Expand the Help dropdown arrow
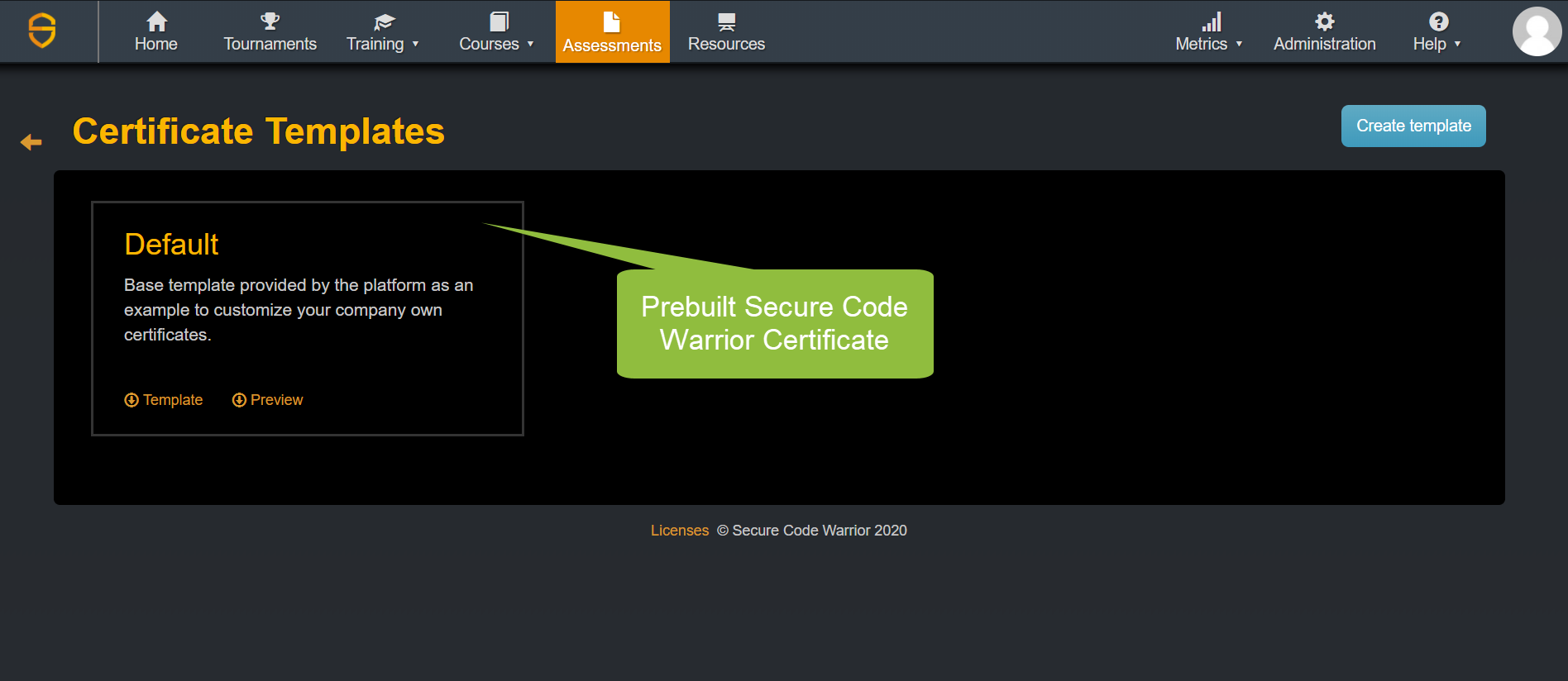The height and width of the screenshot is (681, 1568). pos(1457,45)
